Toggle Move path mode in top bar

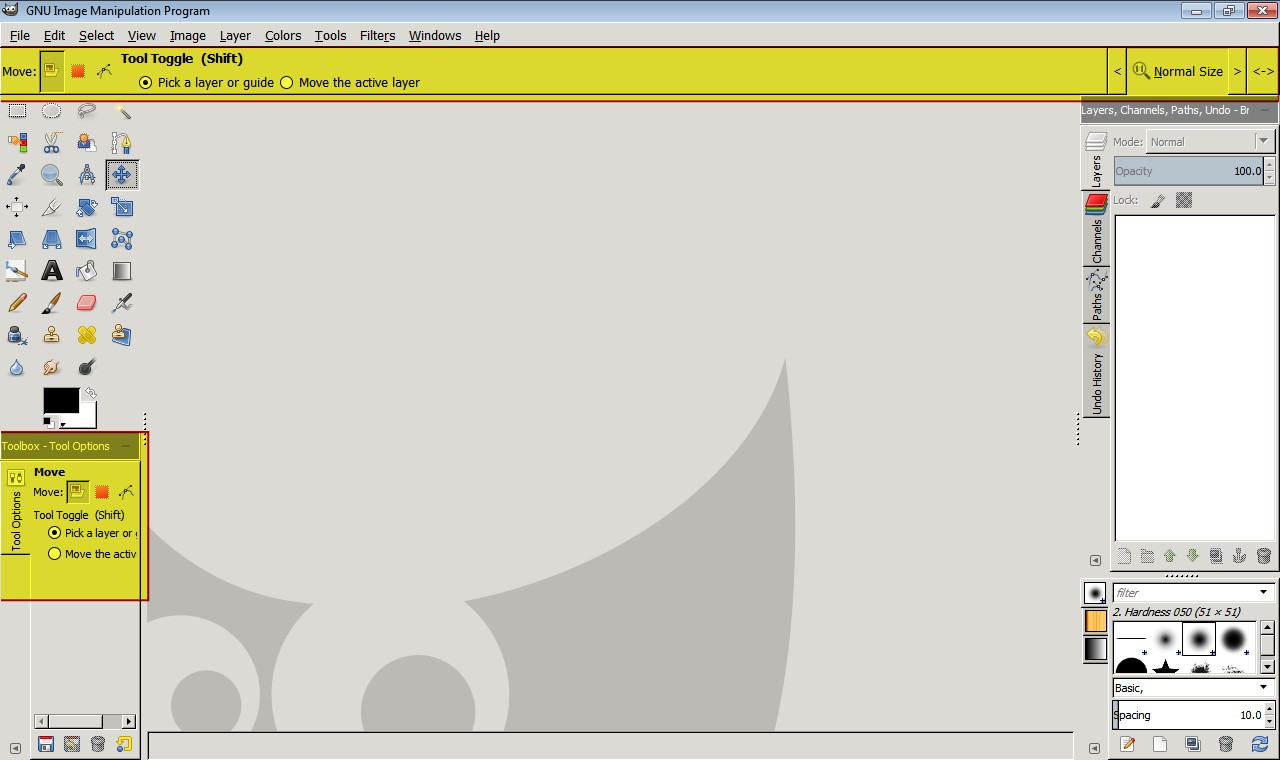[x=104, y=71]
